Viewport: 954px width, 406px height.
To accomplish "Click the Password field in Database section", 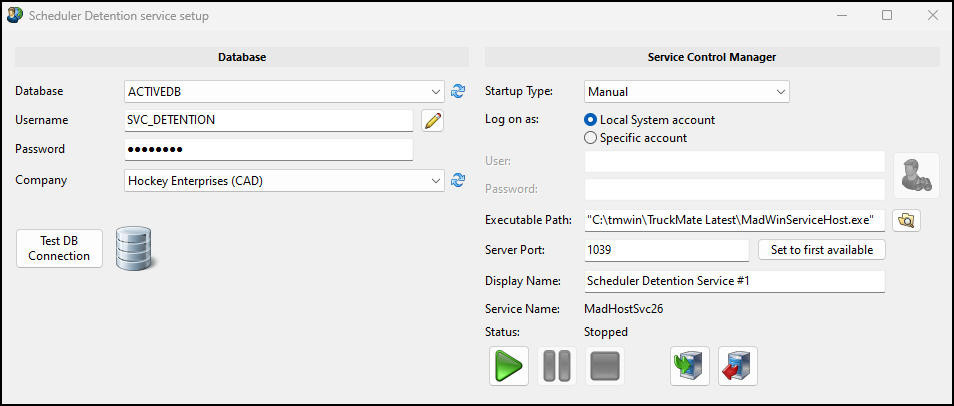I will (268, 150).
